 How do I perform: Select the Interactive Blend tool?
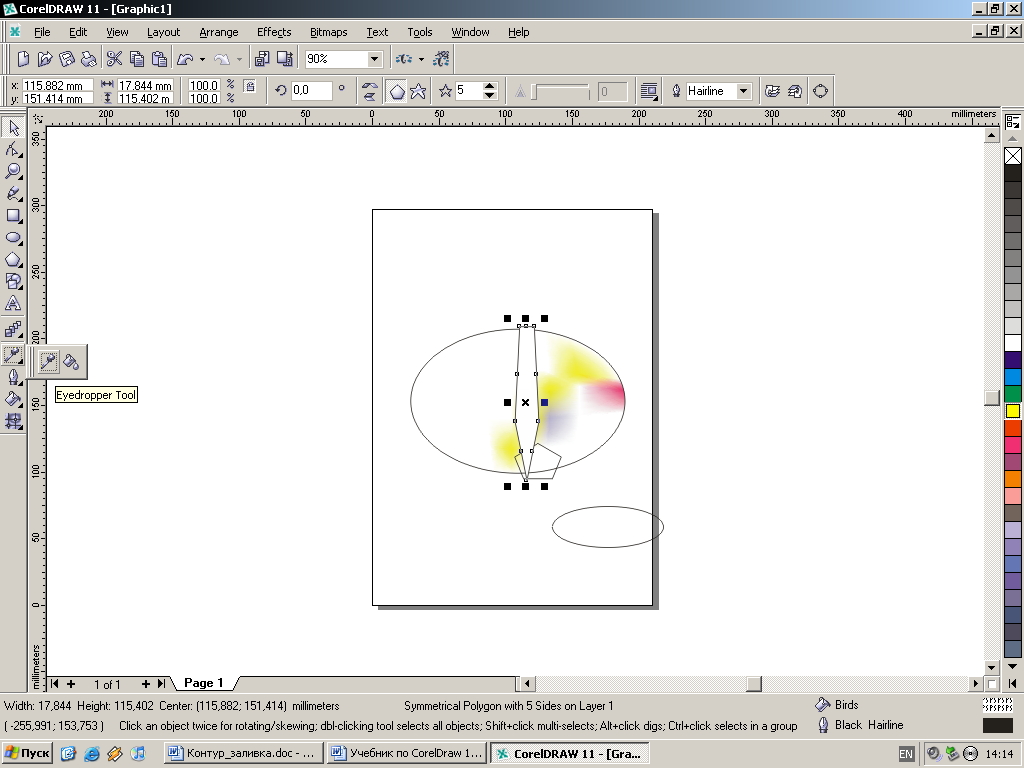coord(13,329)
